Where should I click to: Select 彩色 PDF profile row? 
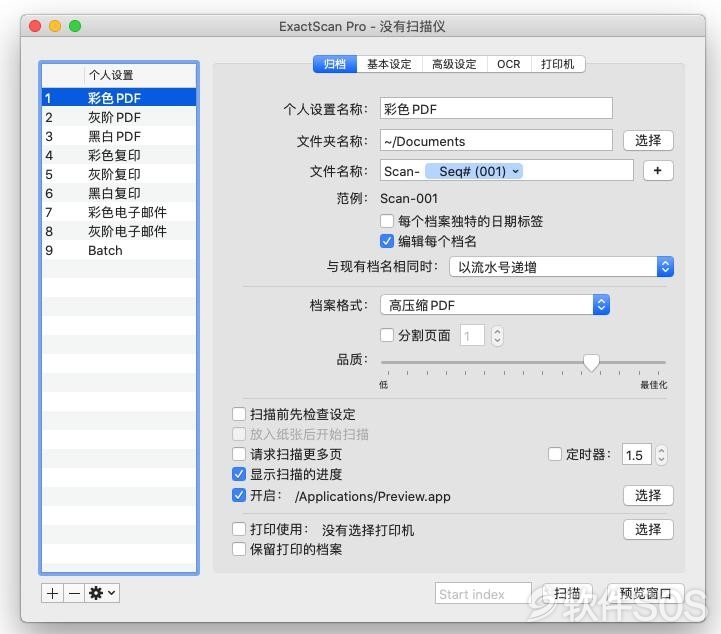119,97
